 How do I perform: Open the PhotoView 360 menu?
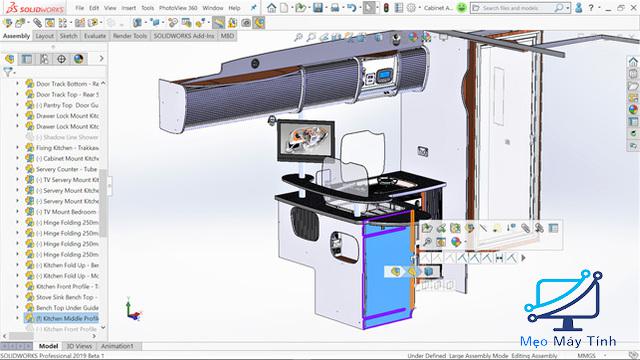pos(178,8)
